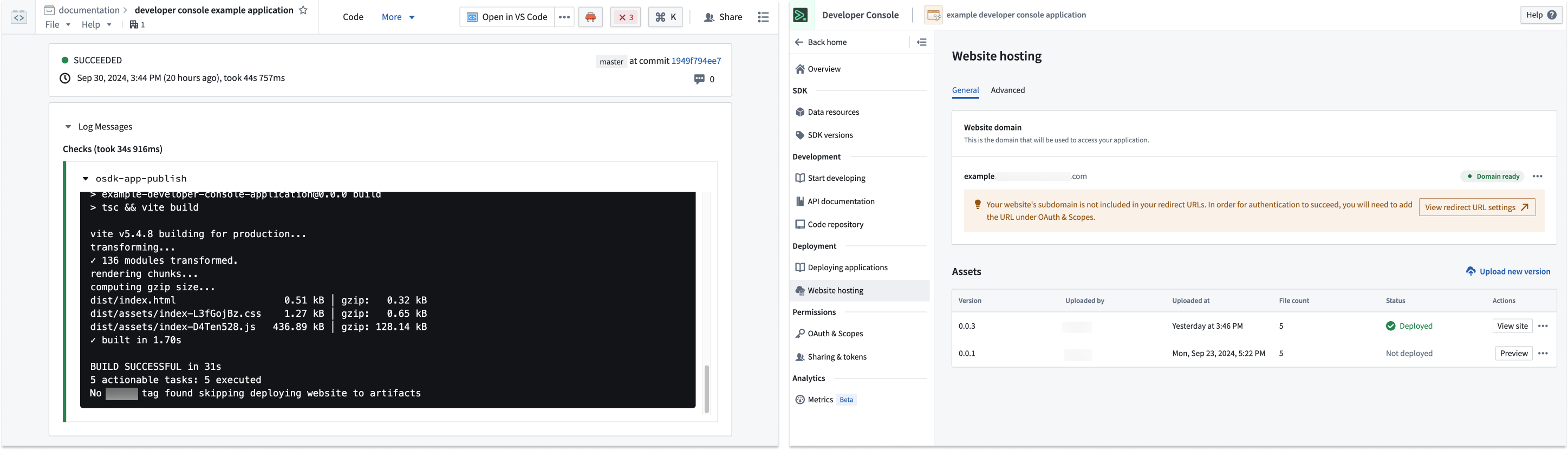Click View redirect URL settings button
The width and height of the screenshot is (1568, 450).
tap(1476, 207)
